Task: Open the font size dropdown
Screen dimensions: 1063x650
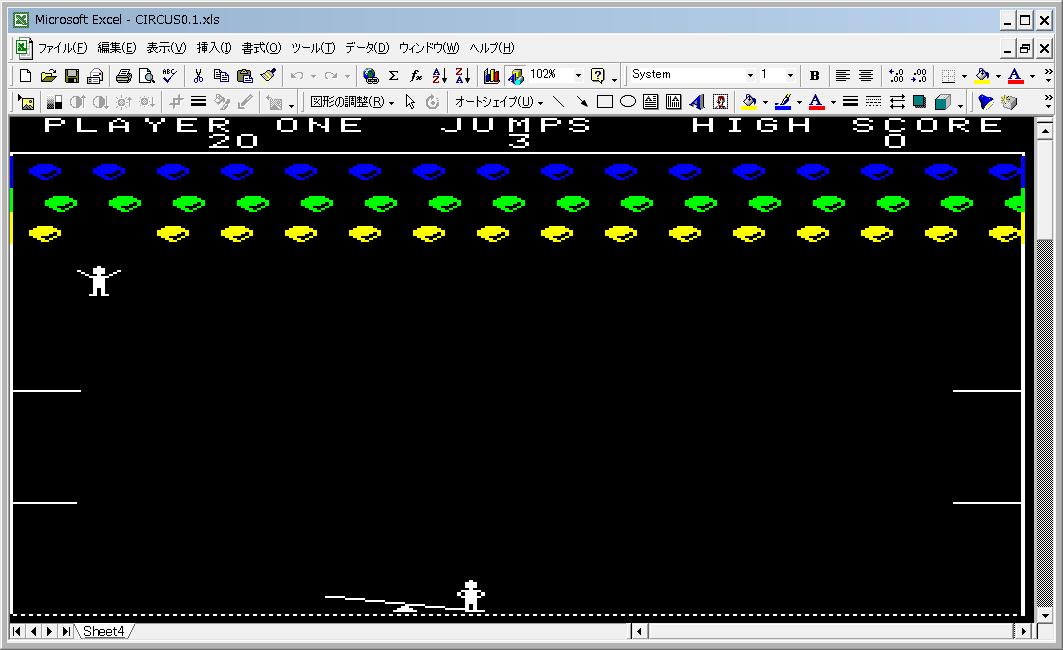Action: (x=790, y=76)
